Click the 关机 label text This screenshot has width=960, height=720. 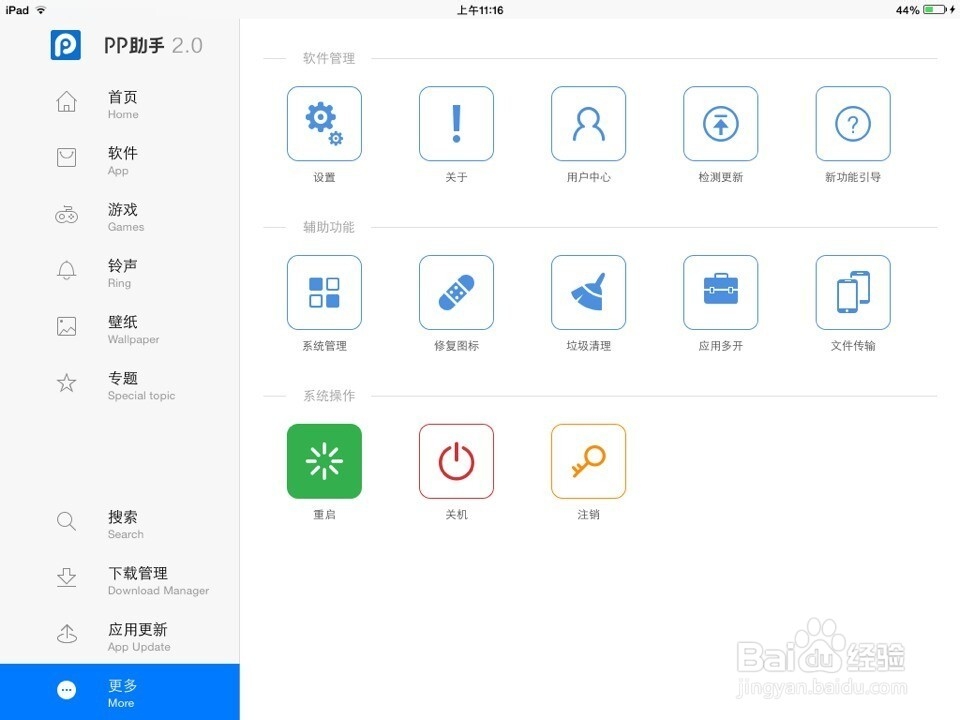pyautogui.click(x=456, y=515)
